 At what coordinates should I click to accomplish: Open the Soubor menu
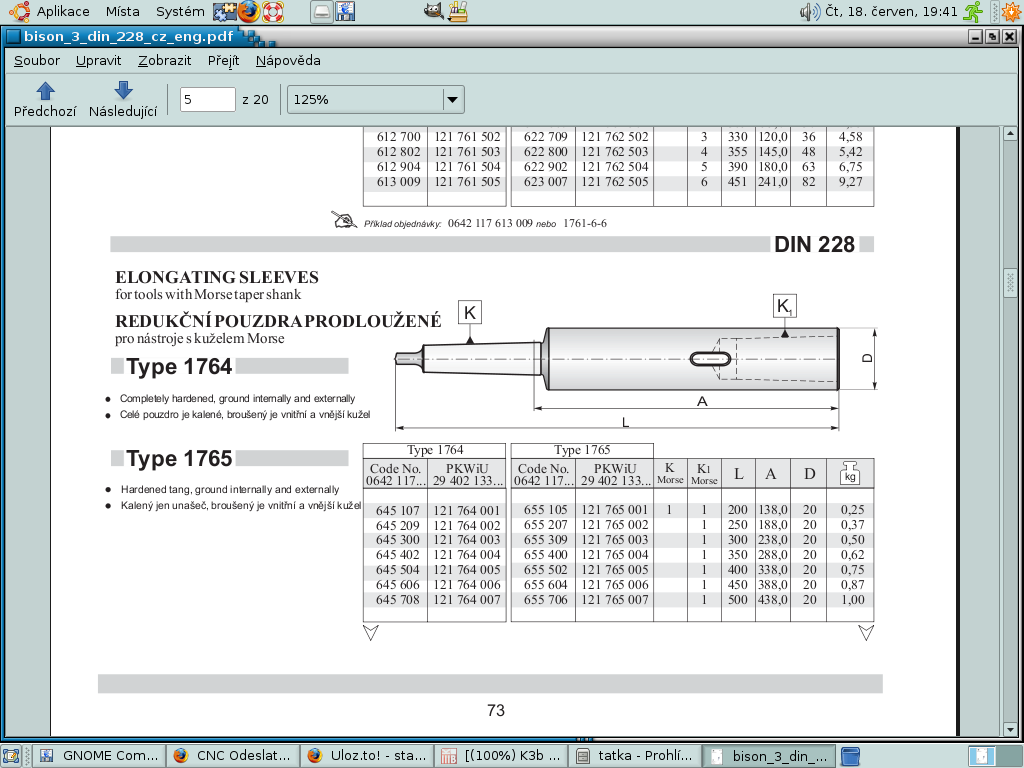[x=37, y=60]
